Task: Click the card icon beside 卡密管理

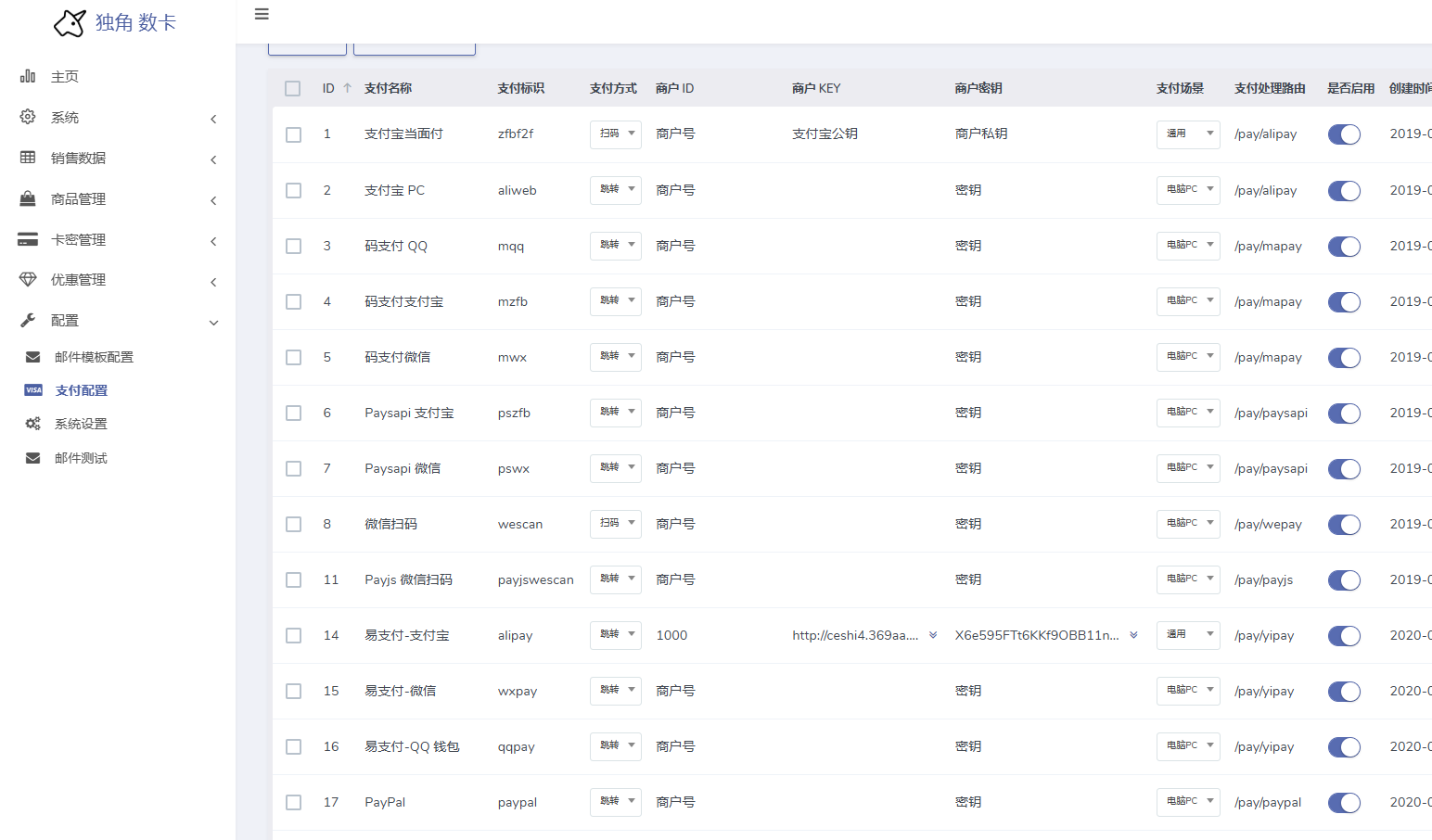Action: (x=28, y=239)
